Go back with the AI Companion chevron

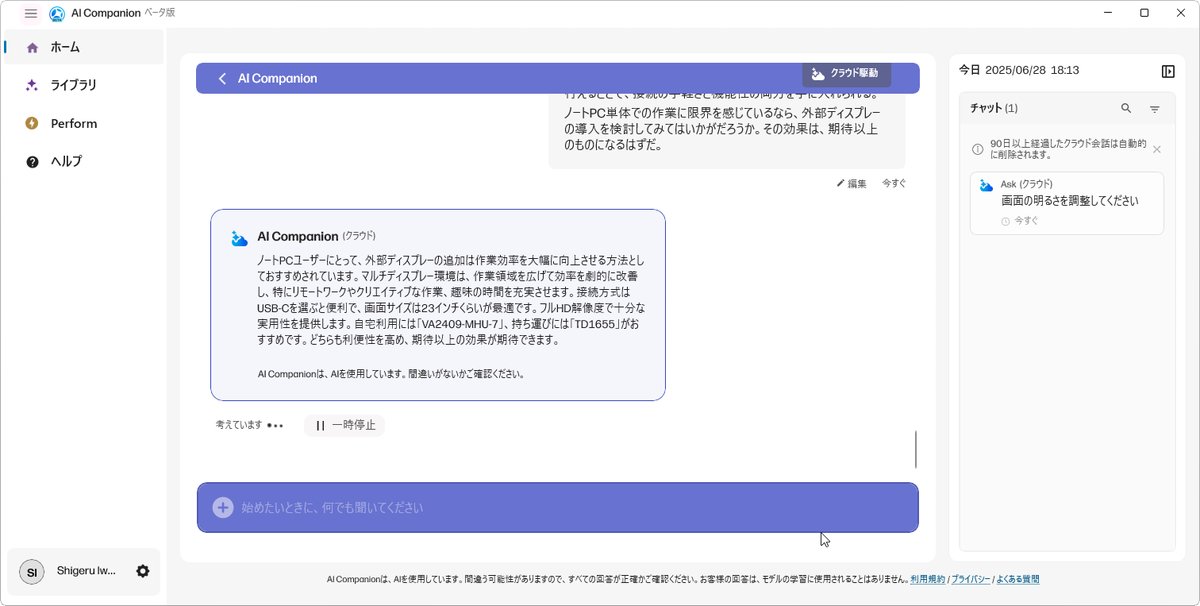(x=222, y=78)
